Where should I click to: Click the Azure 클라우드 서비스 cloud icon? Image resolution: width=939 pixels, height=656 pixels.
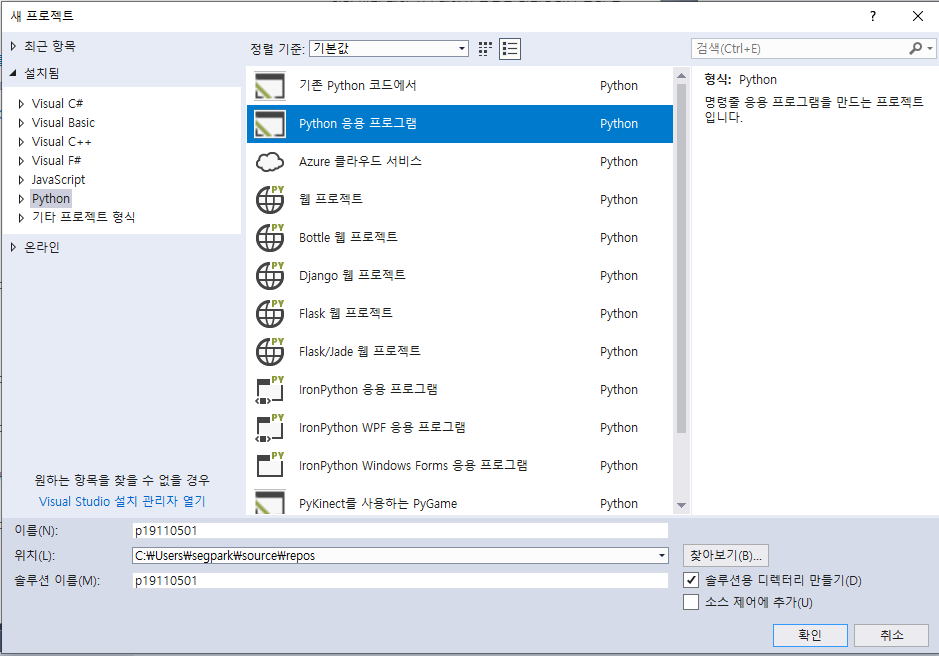coord(269,162)
